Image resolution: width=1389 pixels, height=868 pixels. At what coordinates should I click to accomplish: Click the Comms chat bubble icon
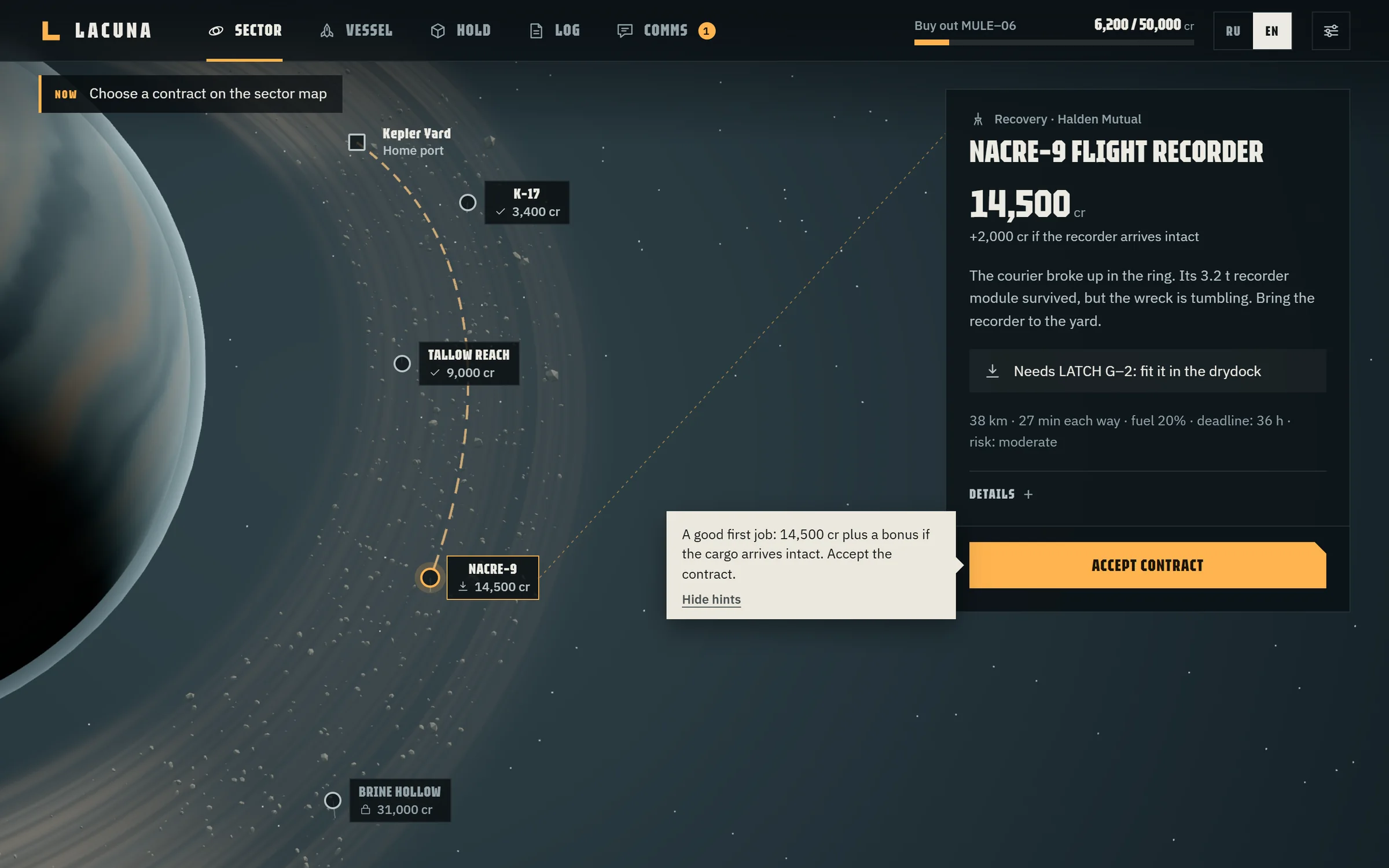[x=624, y=31]
